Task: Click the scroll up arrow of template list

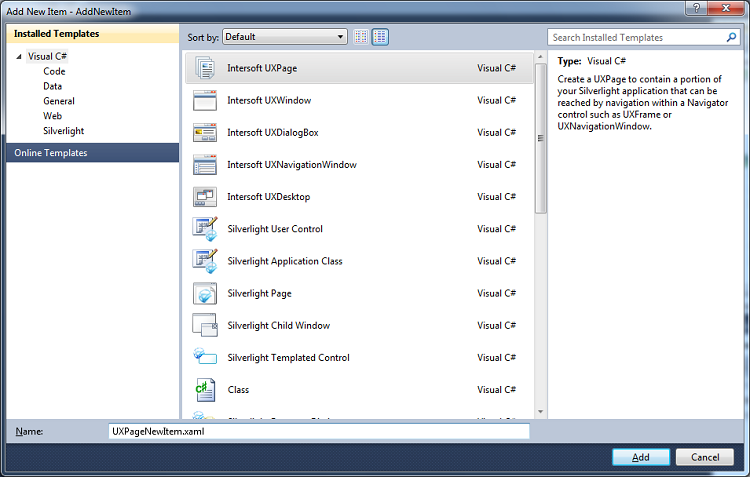Action: (540, 57)
